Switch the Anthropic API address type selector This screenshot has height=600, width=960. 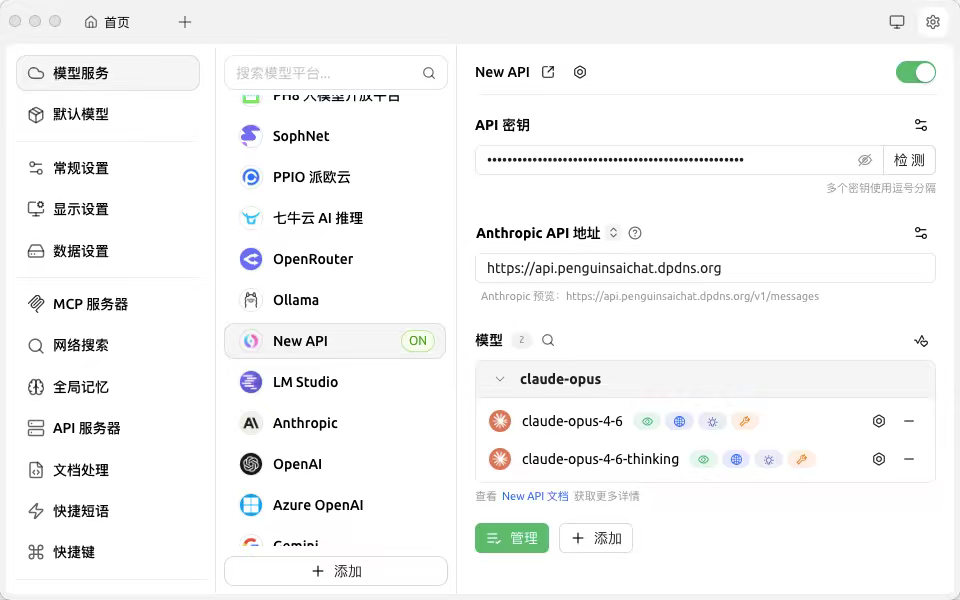614,233
